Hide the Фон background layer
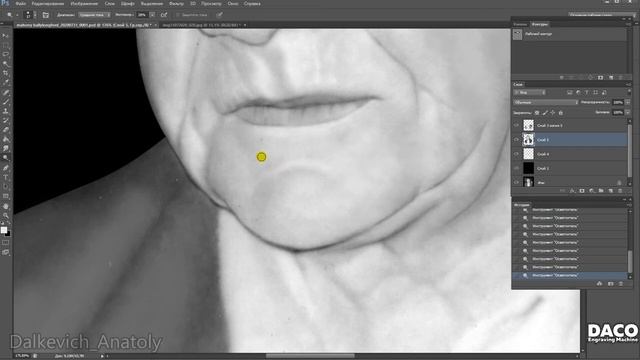This screenshot has width=640, height=360. click(516, 182)
